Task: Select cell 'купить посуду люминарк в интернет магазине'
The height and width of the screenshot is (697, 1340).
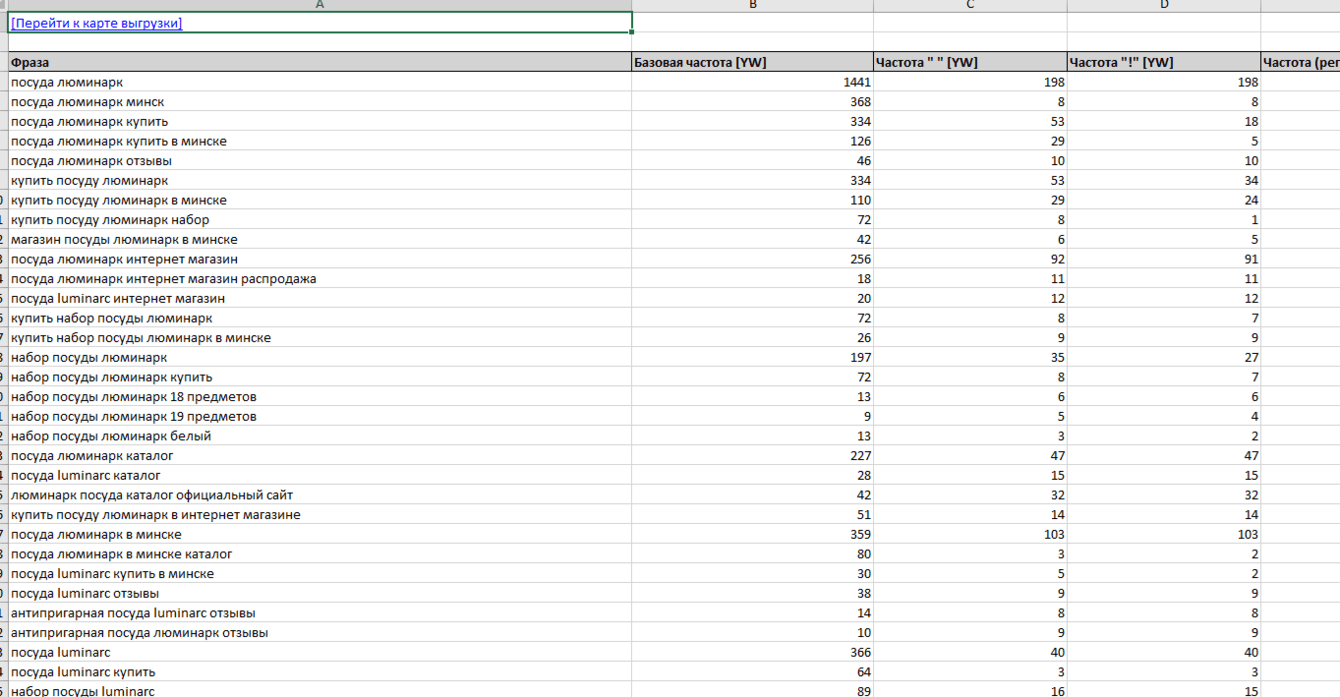Action: 320,515
